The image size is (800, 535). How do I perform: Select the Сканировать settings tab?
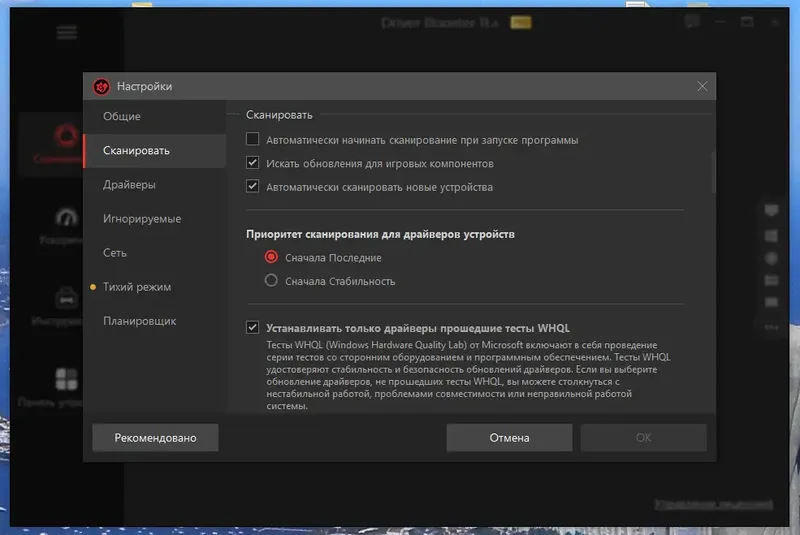[x=155, y=150]
